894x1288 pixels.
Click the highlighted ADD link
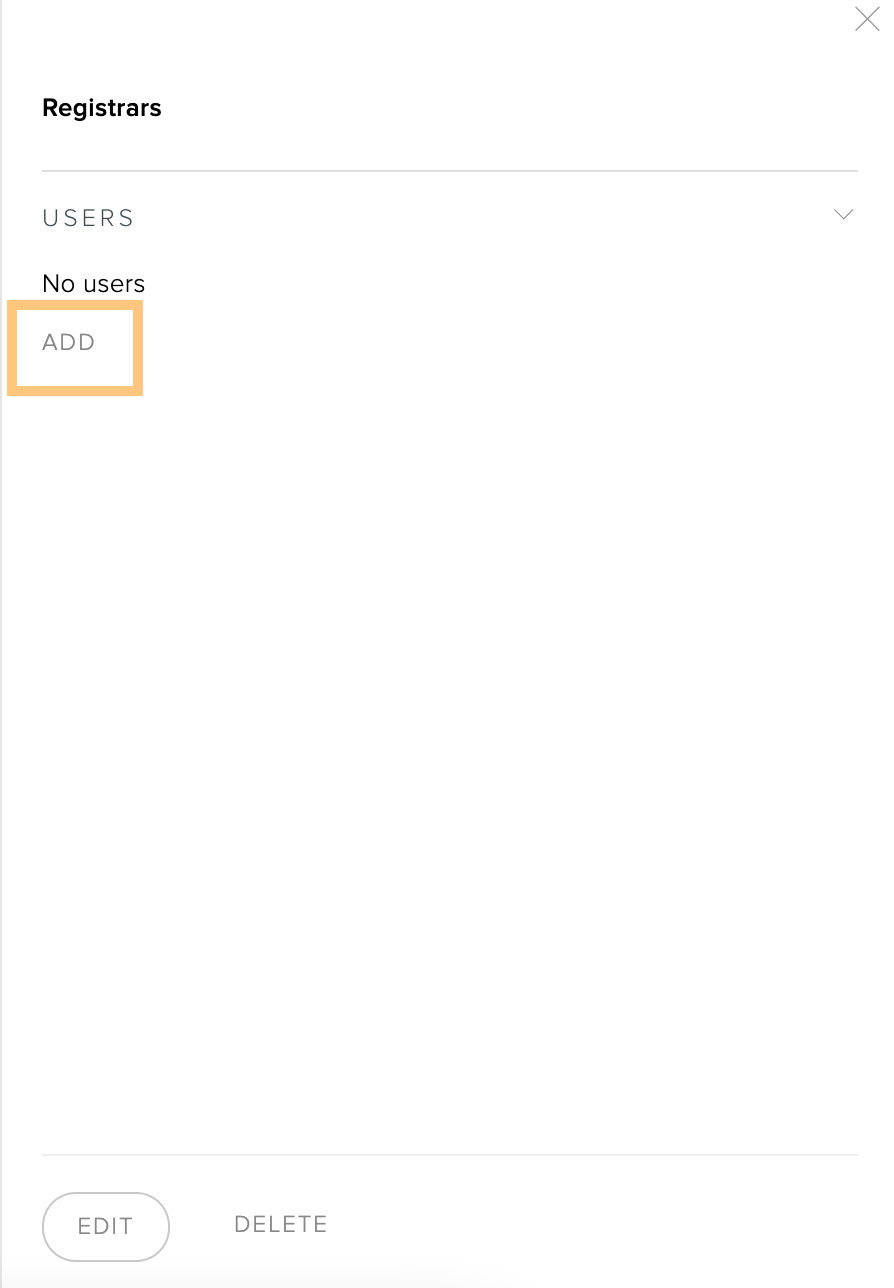pyautogui.click(x=69, y=342)
